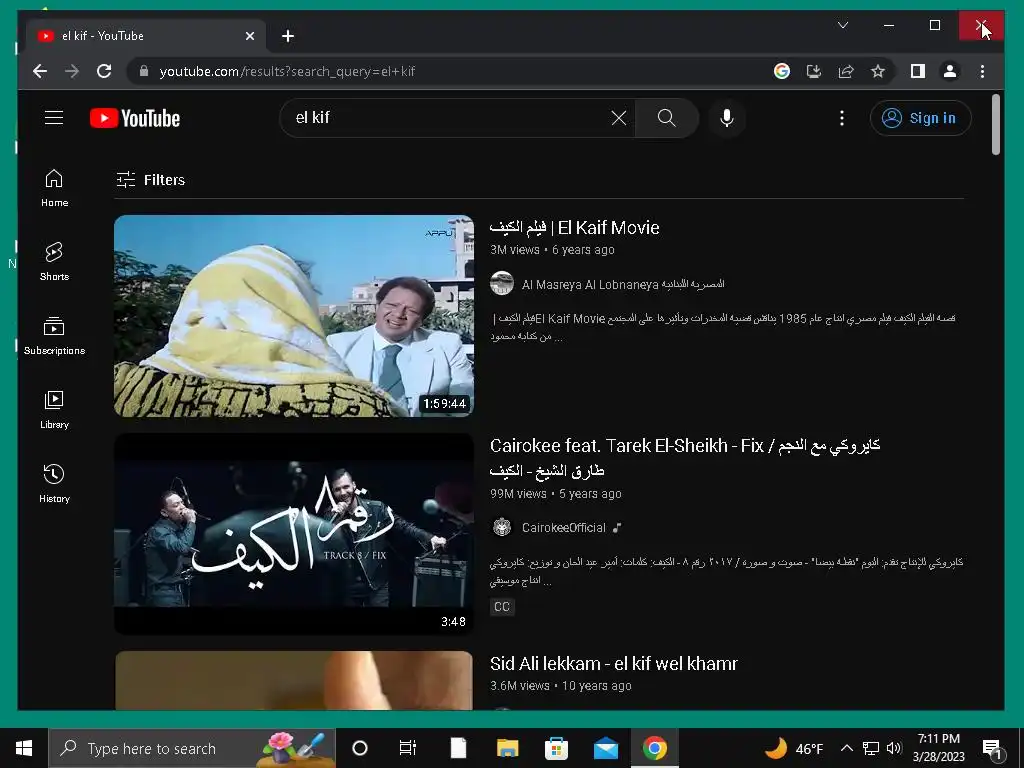Click the YouTube logo
Screen dimensions: 1024x768
135,118
